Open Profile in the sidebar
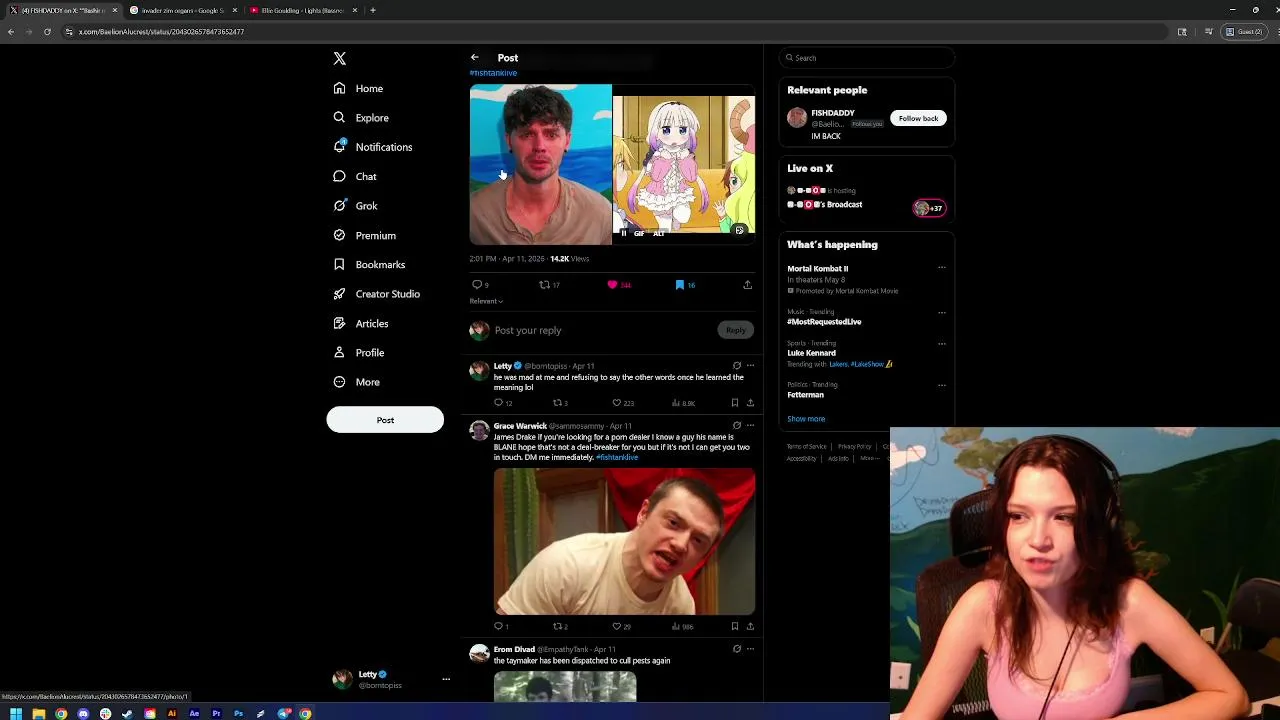Image resolution: width=1280 pixels, height=720 pixels. [359, 353]
